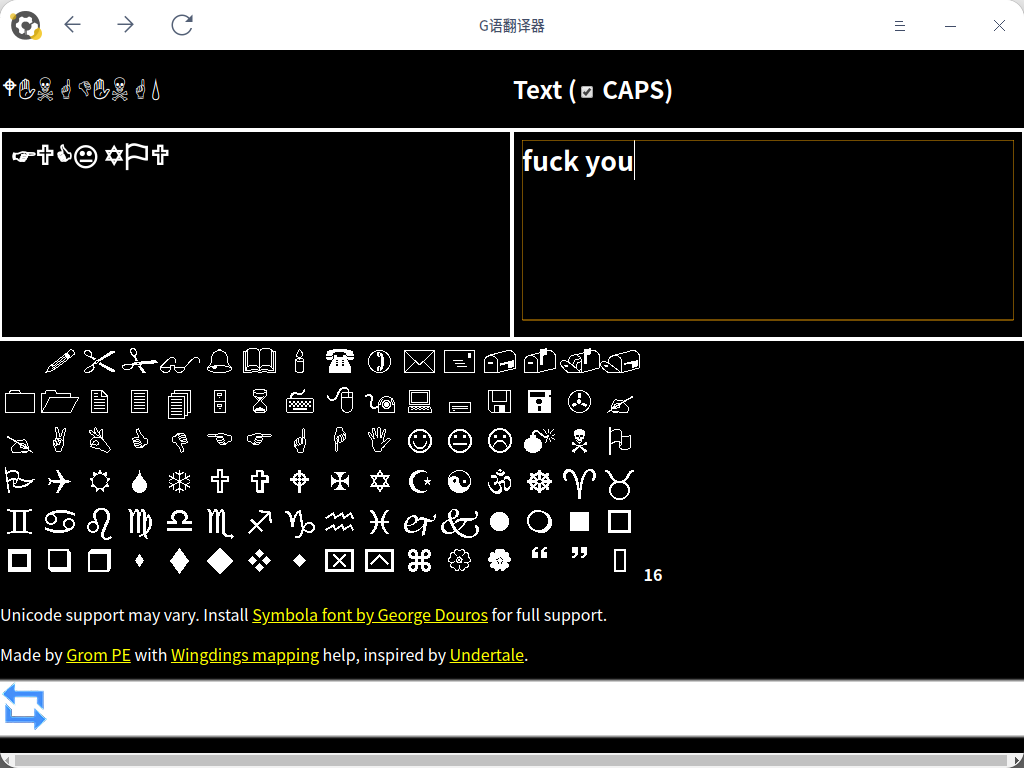Select the scissors symbol
The height and width of the screenshot is (768, 1024).
pyautogui.click(x=99, y=361)
